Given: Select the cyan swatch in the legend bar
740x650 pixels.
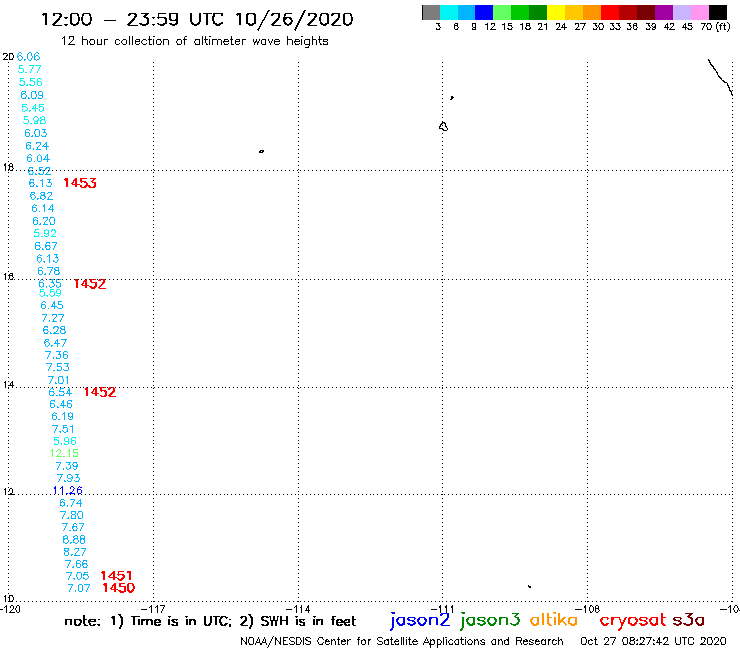Looking at the screenshot, I should coord(449,12).
